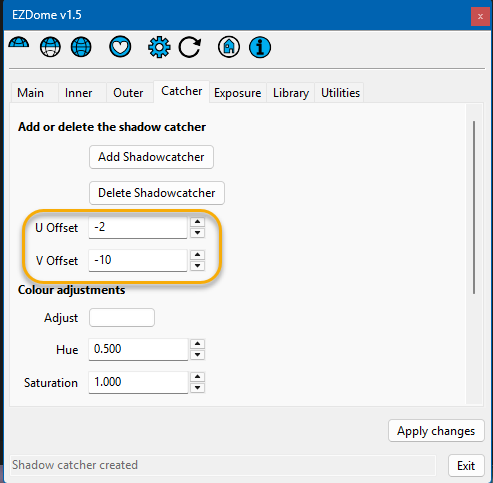Screen dimensions: 493x483
Task: Decrease Hue with down arrow
Action: click(197, 355)
